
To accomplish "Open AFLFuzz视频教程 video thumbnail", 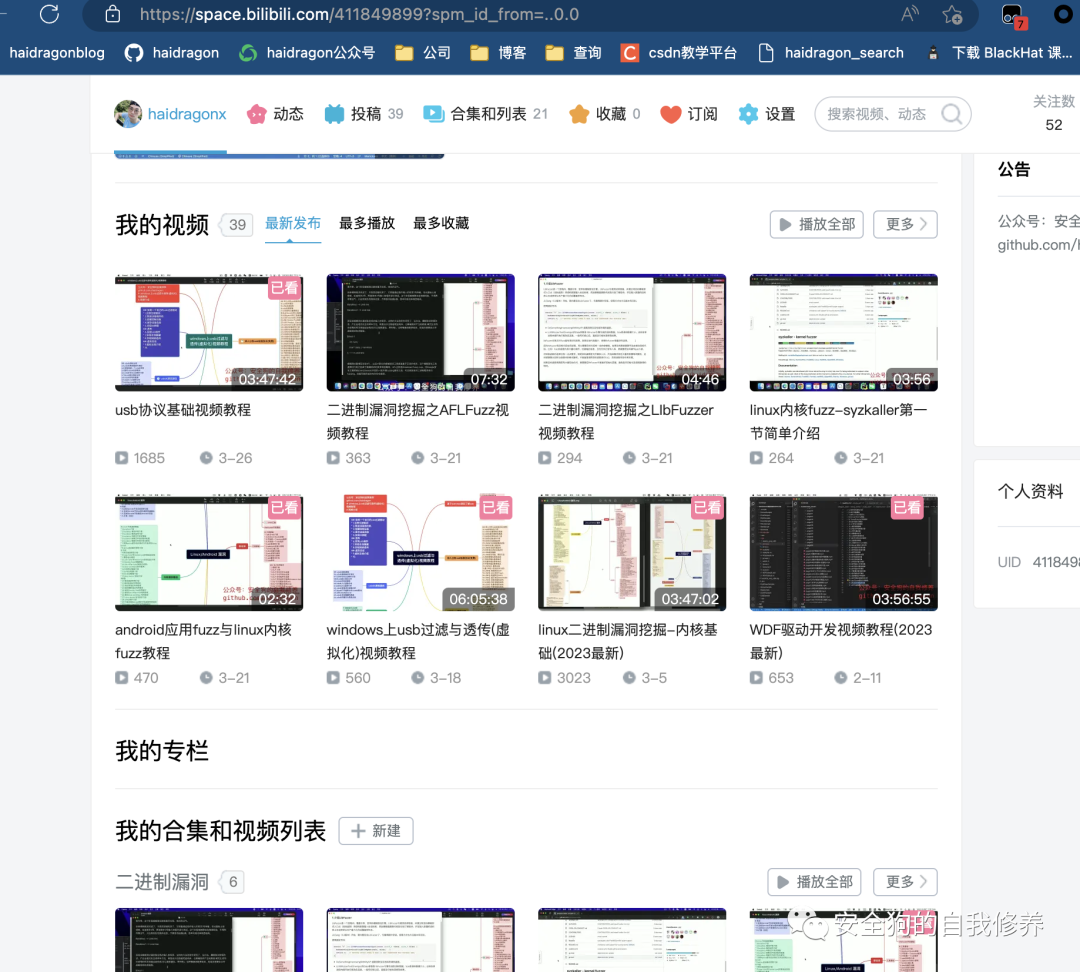I will [x=420, y=333].
